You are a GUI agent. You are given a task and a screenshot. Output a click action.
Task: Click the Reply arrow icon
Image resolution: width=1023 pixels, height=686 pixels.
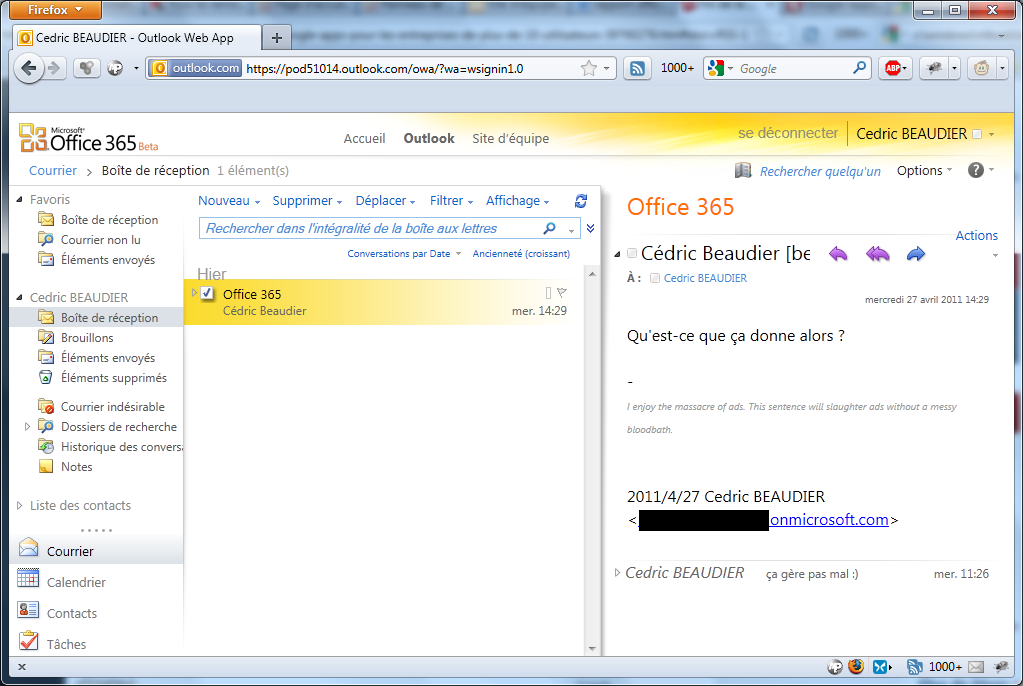click(x=838, y=254)
